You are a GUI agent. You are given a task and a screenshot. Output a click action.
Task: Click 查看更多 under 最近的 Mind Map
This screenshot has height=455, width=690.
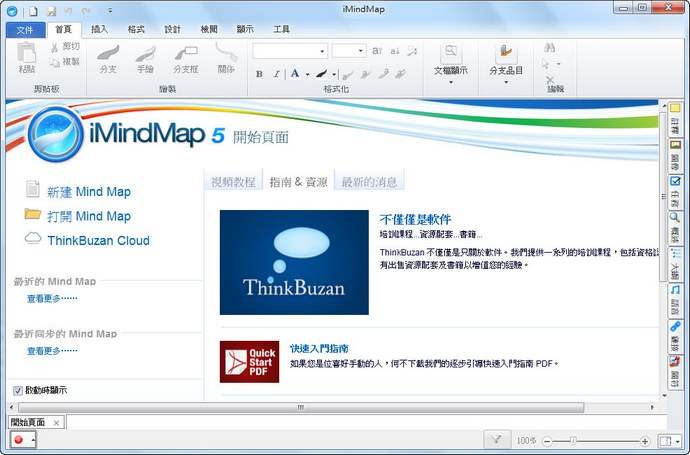pyautogui.click(x=52, y=299)
